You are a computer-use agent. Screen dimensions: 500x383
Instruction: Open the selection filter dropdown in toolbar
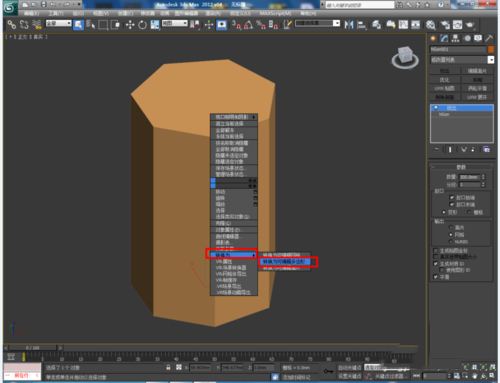pos(59,23)
